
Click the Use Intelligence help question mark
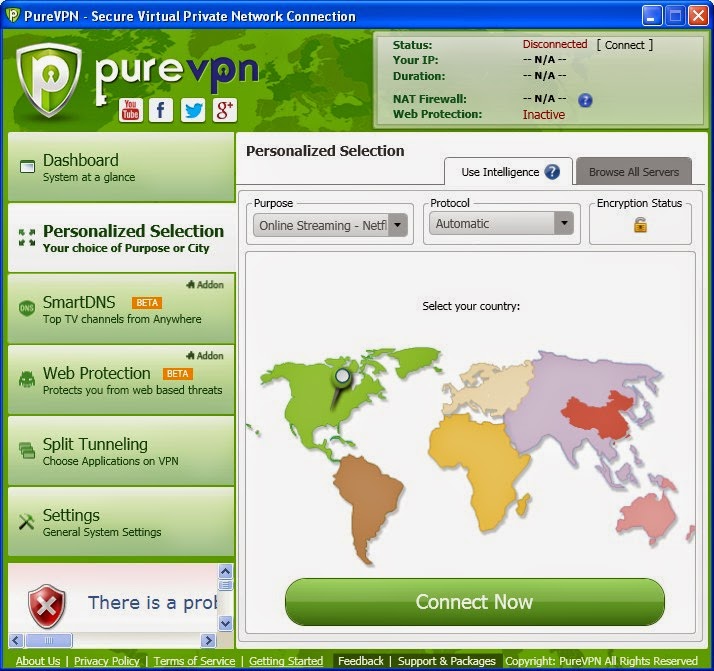point(552,172)
